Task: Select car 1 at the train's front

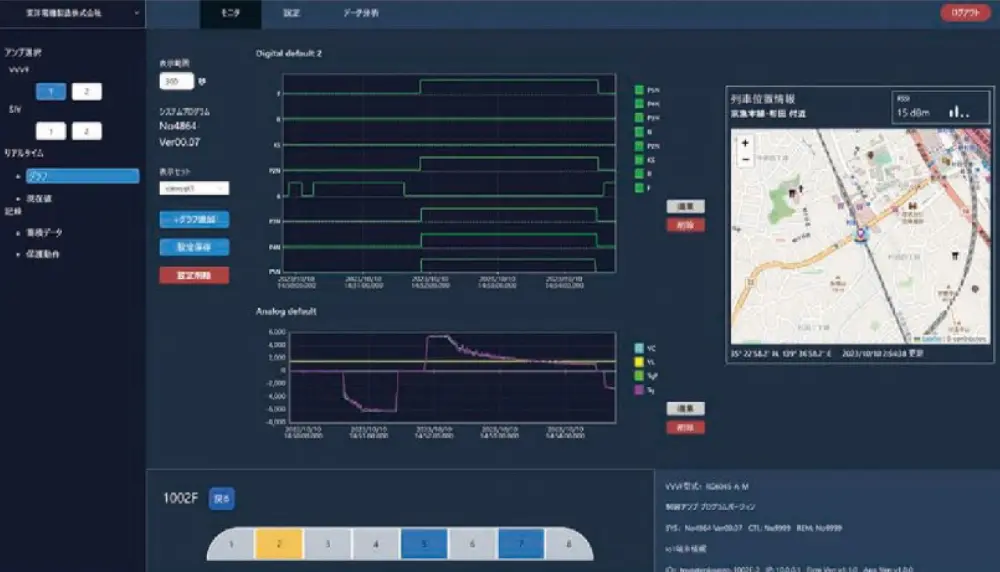Action: pyautogui.click(x=231, y=545)
